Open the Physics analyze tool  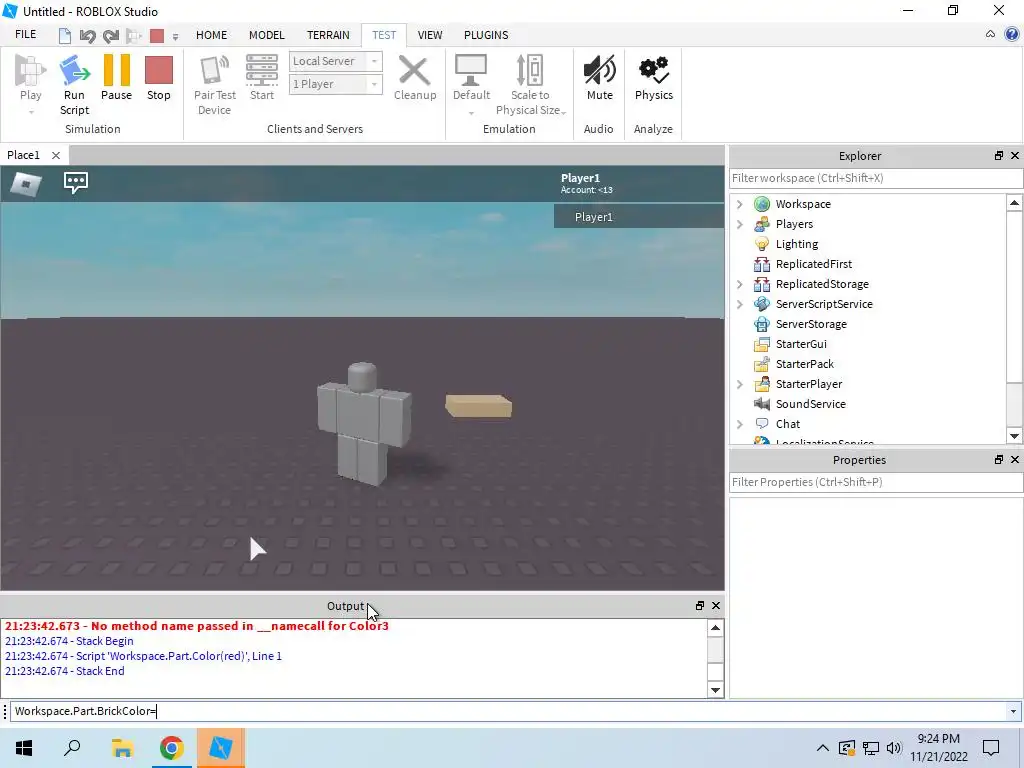pyautogui.click(x=654, y=78)
